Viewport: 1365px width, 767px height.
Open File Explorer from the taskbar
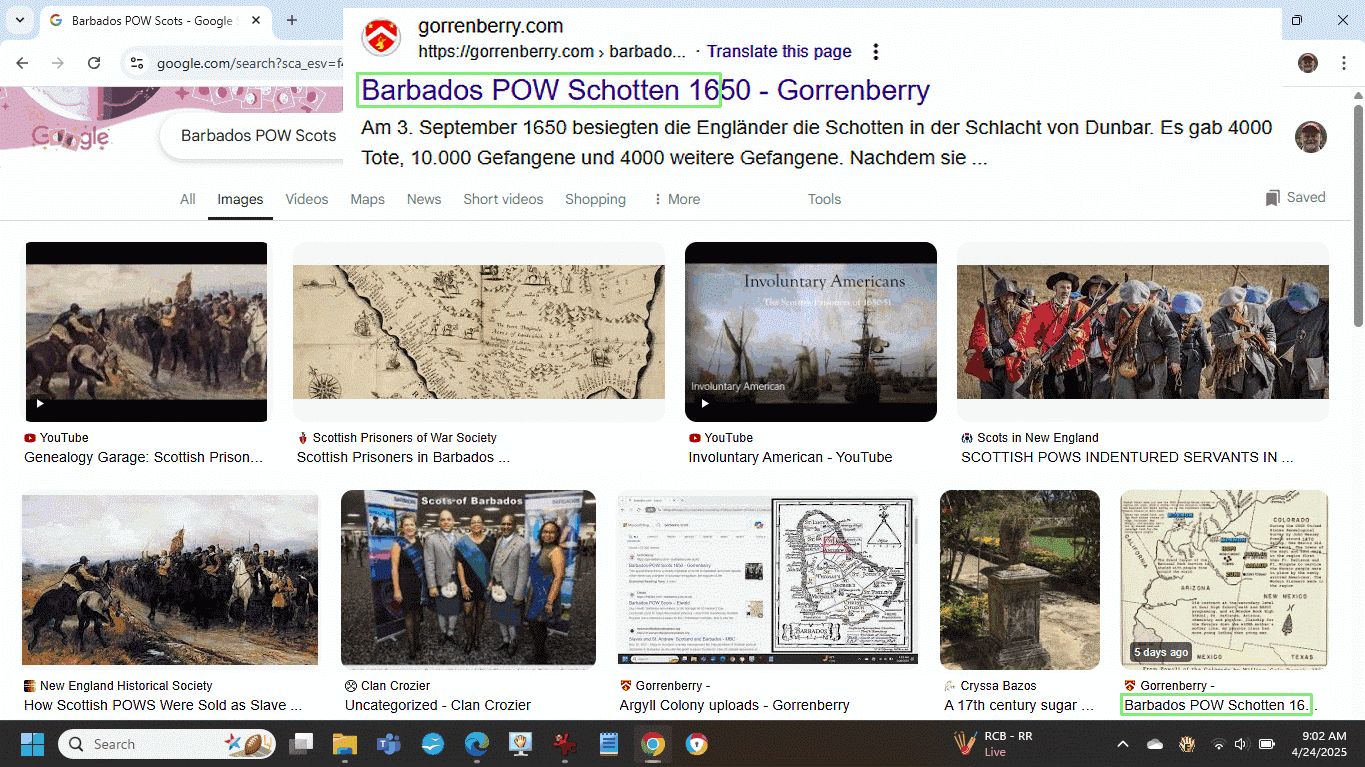345,744
